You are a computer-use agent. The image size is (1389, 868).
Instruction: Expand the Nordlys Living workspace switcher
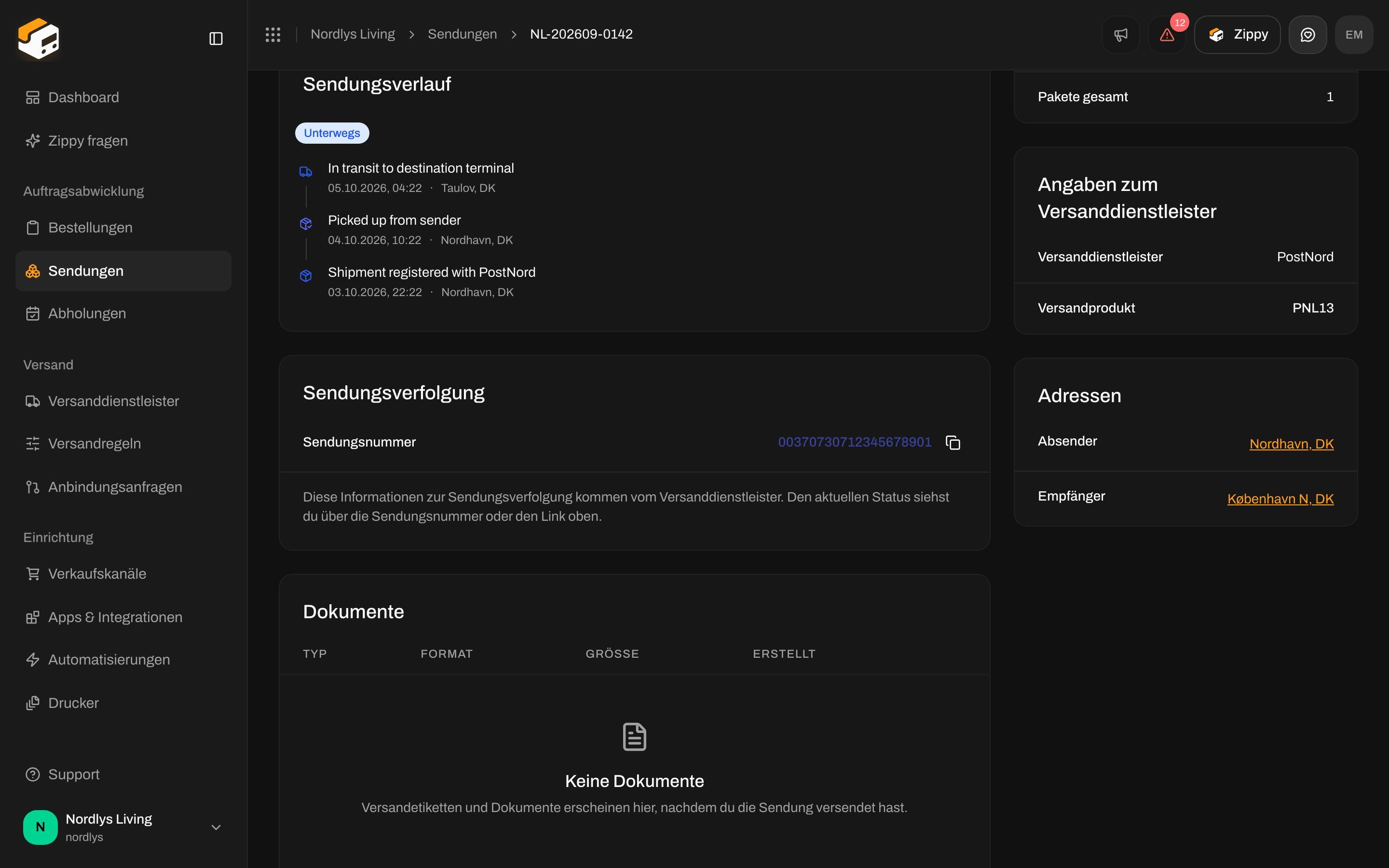(x=123, y=827)
